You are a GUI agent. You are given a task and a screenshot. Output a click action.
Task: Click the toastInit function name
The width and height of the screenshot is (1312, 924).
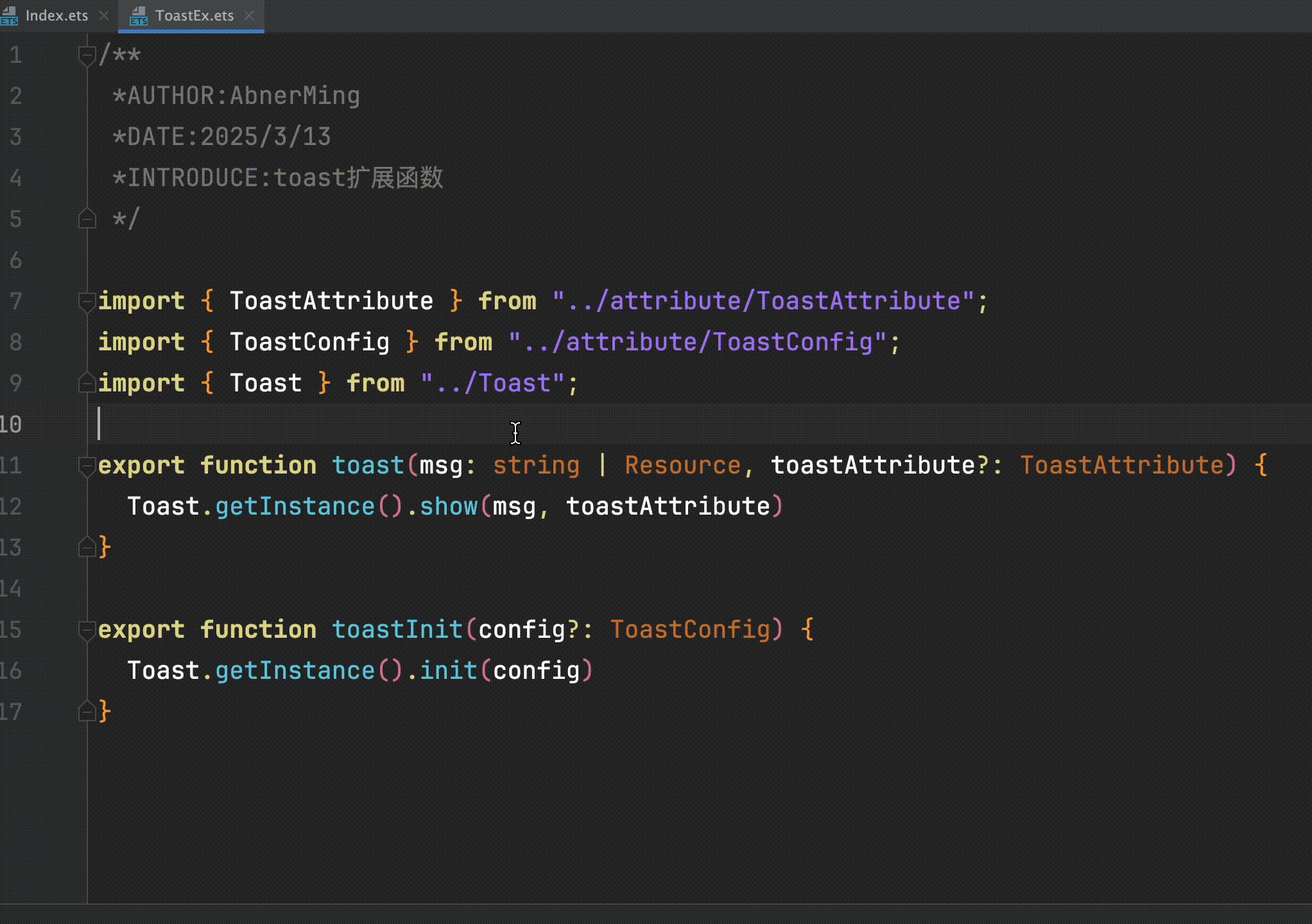tap(397, 629)
